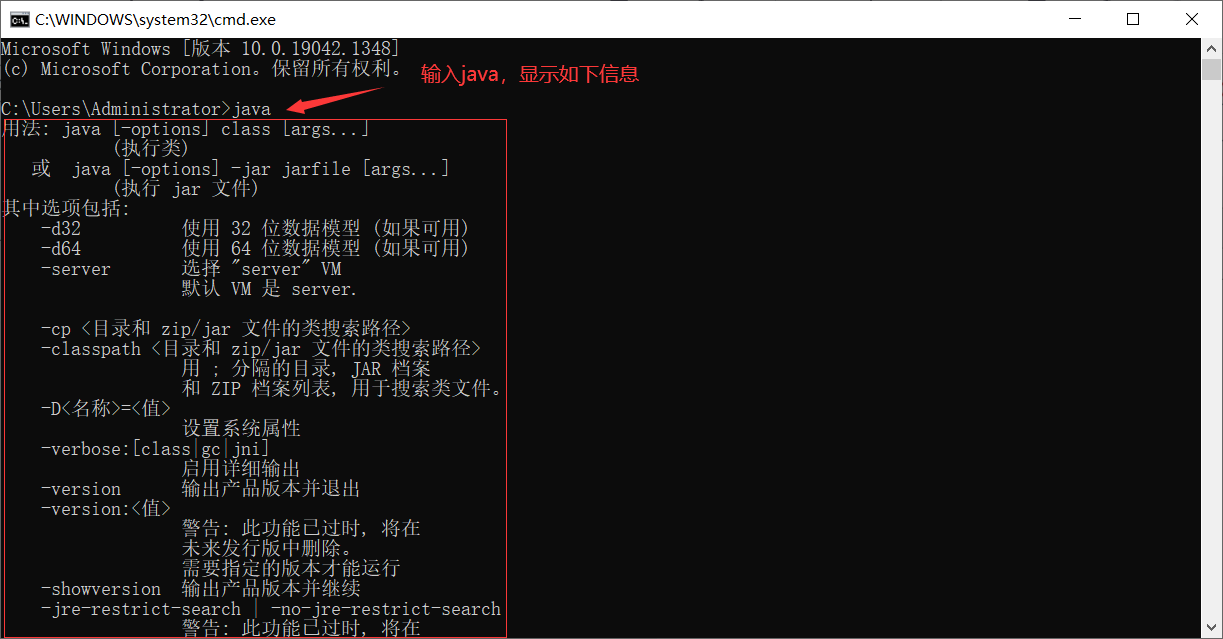This screenshot has width=1223, height=639.
Task: Click the -cp option line
Action: pyautogui.click(x=226, y=329)
